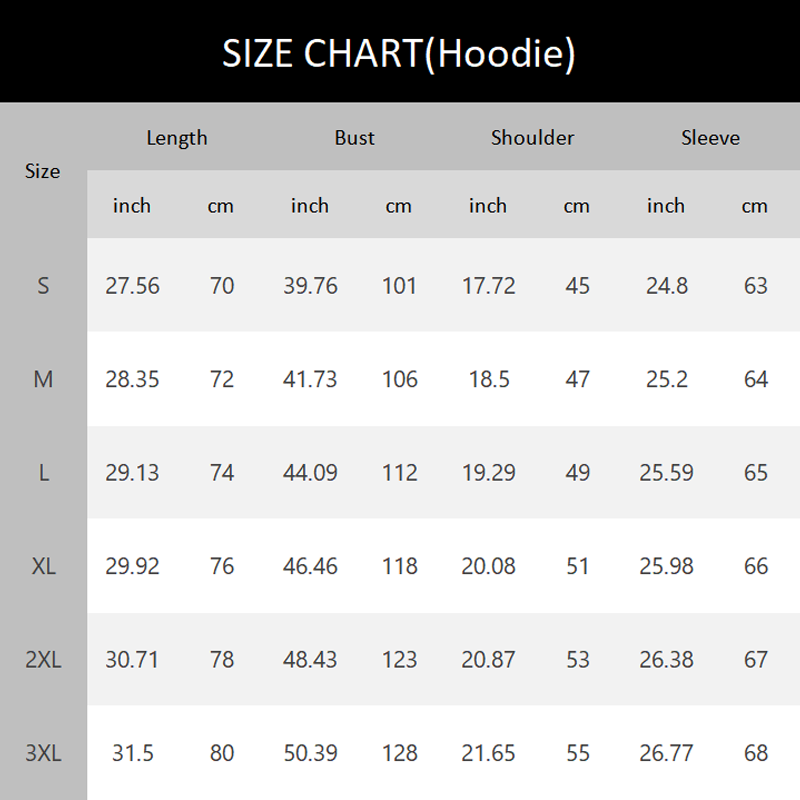Viewport: 800px width, 800px height.
Task: Select the 2XL size row label
Action: tap(43, 660)
